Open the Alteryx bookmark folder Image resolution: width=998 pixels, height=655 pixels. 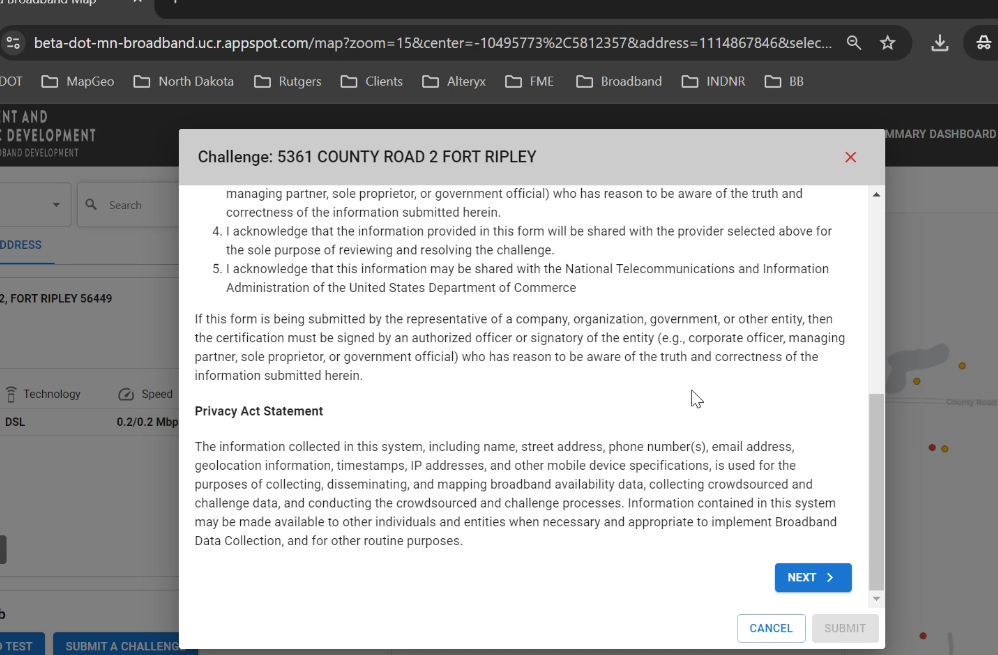[x=454, y=81]
